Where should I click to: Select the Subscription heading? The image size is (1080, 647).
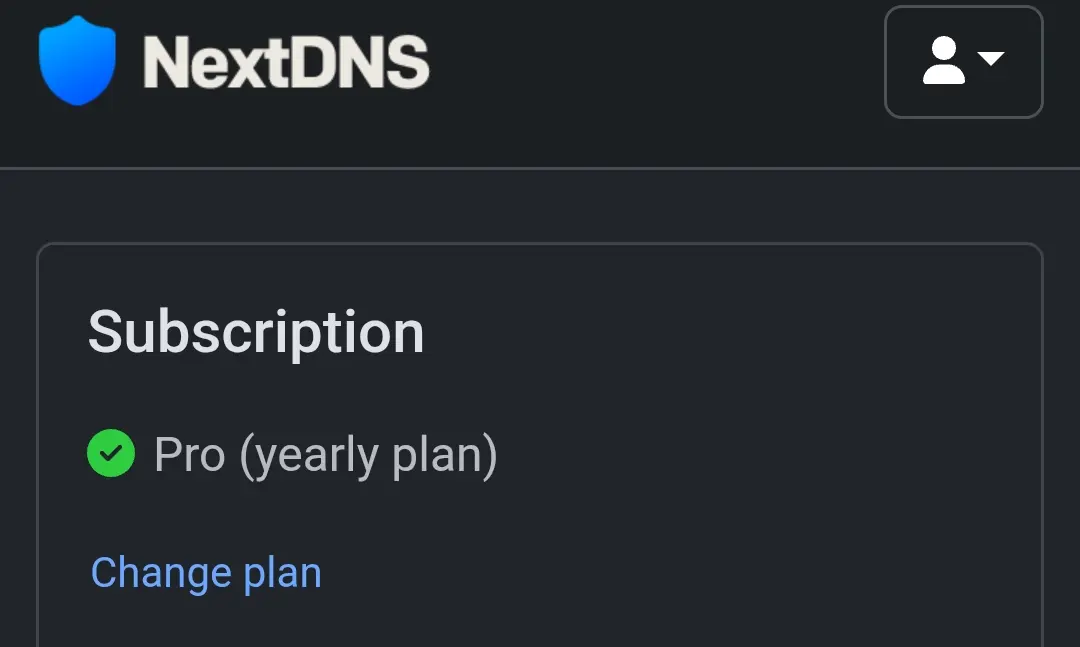[x=256, y=333]
